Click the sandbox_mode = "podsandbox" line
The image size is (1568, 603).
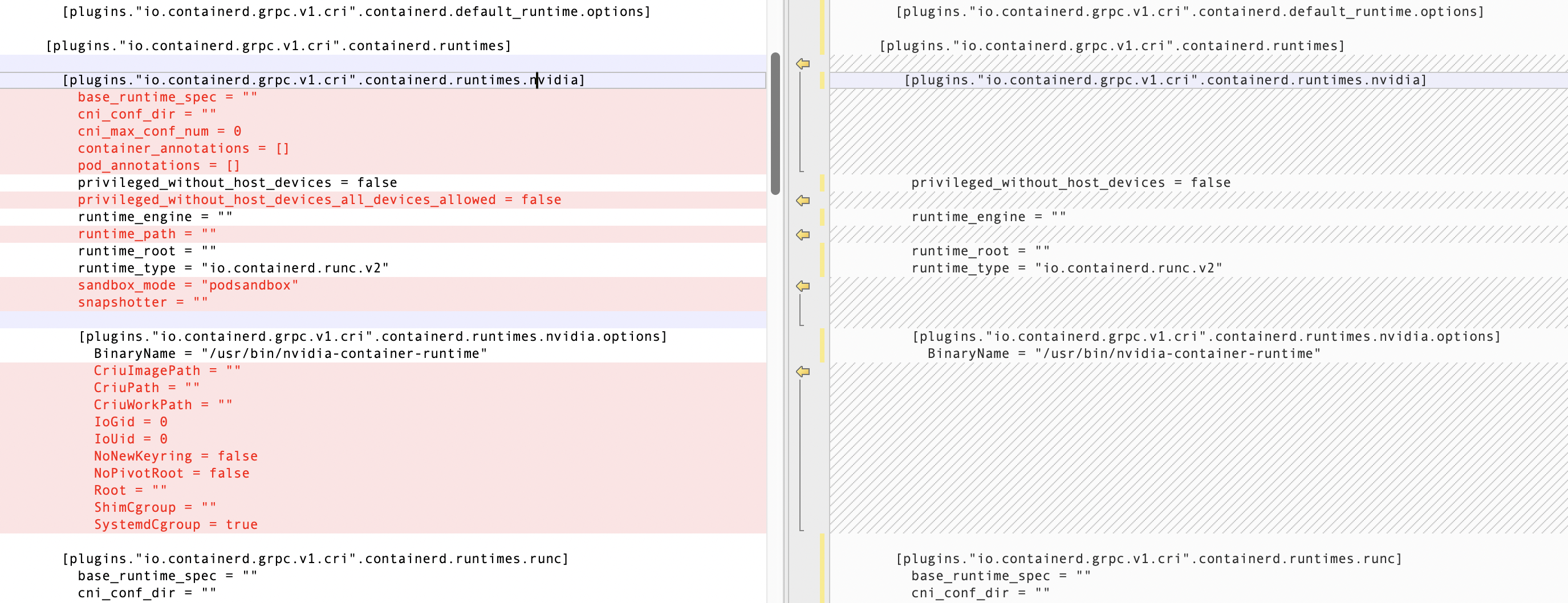pos(188,285)
